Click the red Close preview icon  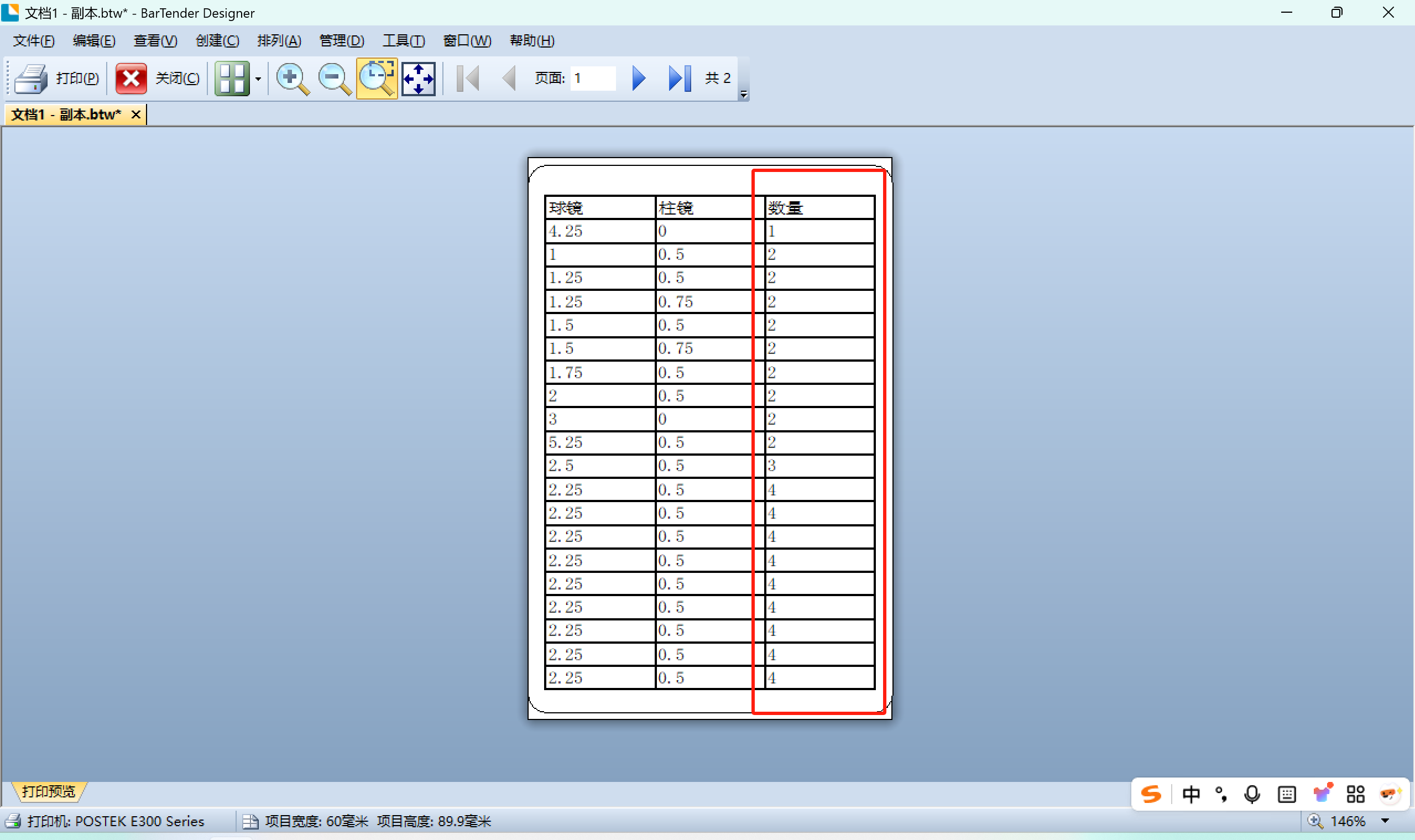point(131,78)
